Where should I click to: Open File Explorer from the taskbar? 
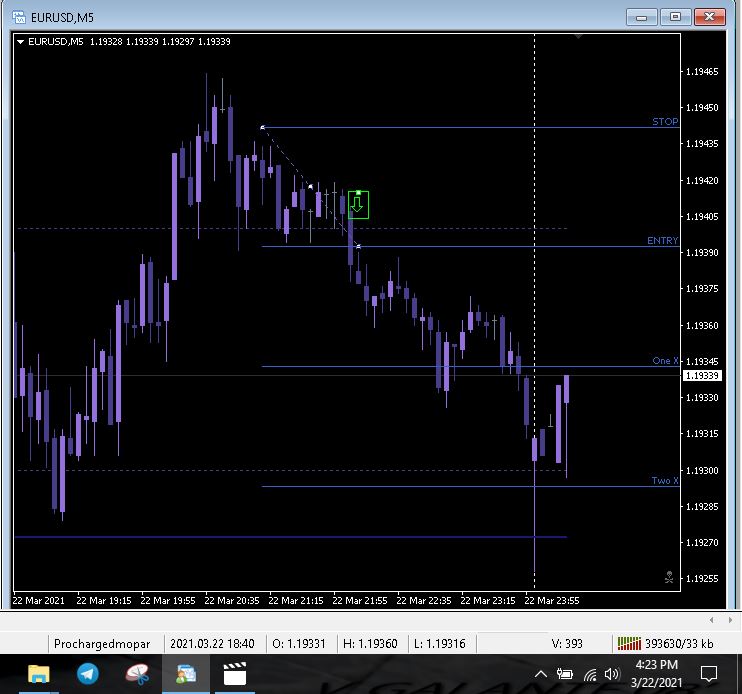(39, 674)
